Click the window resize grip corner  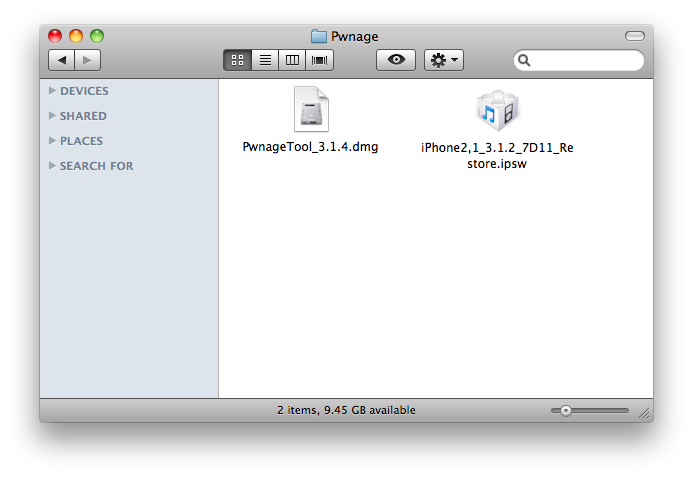click(644, 413)
